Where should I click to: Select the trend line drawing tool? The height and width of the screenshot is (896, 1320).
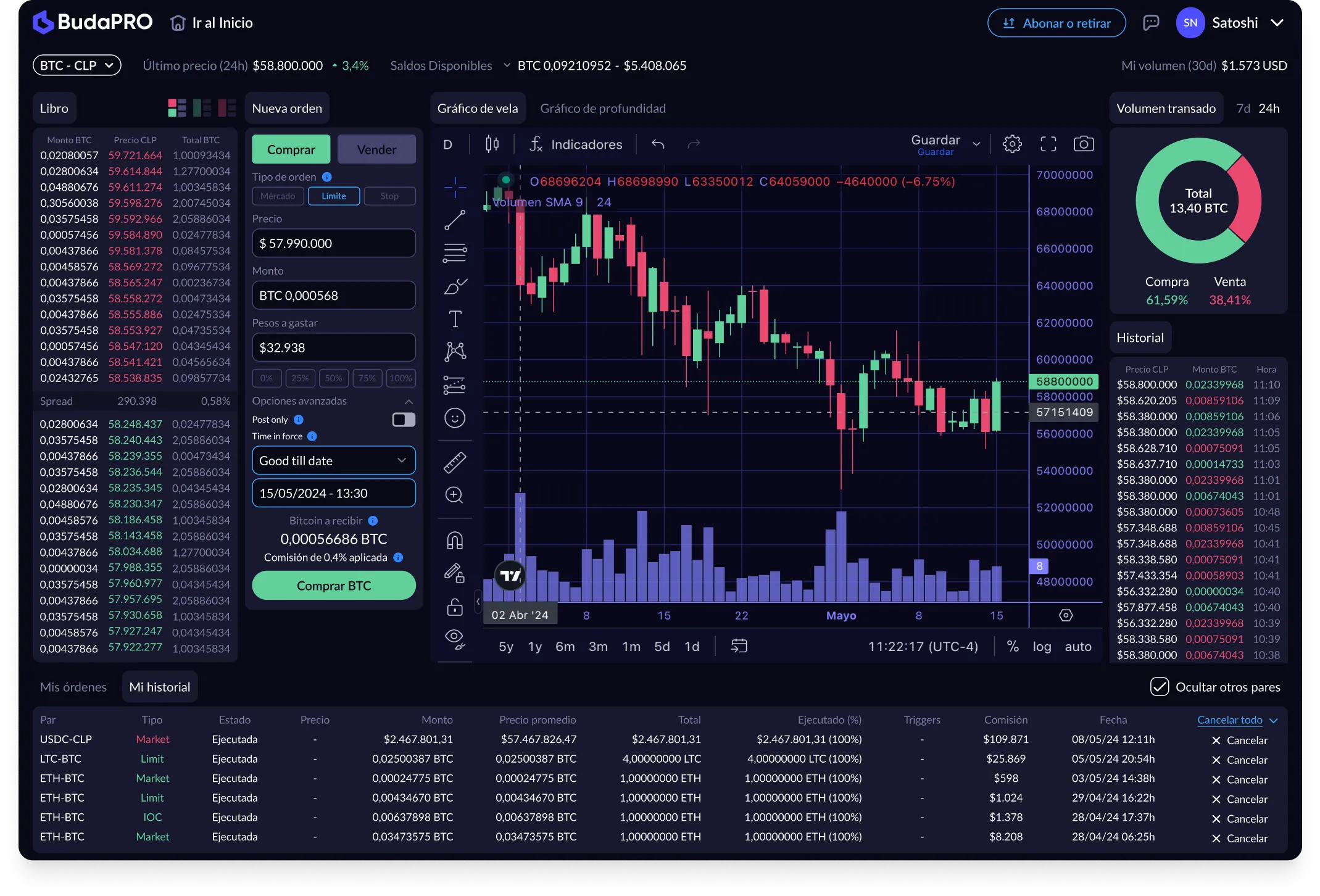click(455, 220)
